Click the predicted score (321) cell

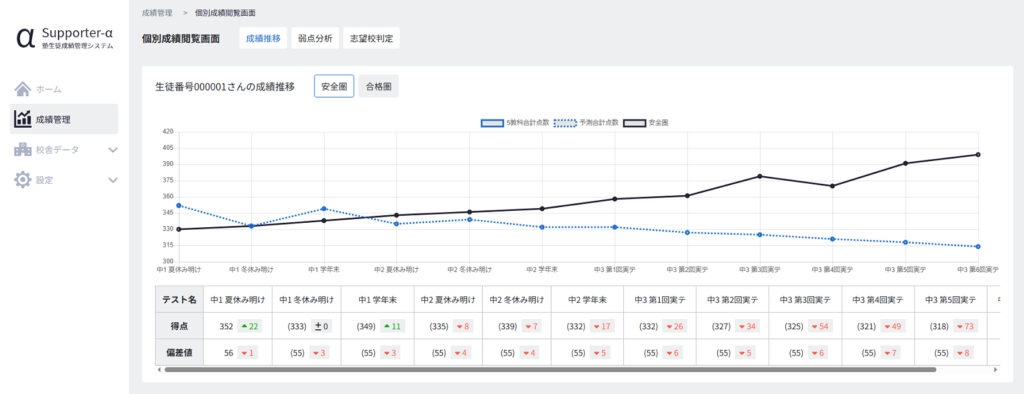[866, 327]
